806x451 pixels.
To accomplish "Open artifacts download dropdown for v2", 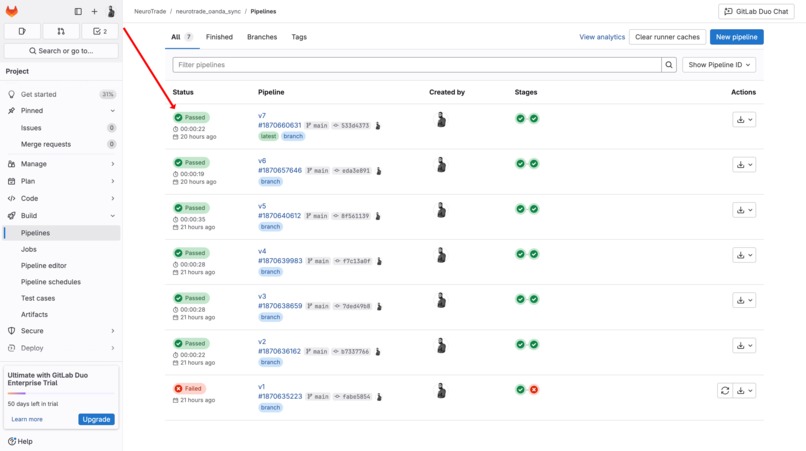I will pyautogui.click(x=744, y=345).
